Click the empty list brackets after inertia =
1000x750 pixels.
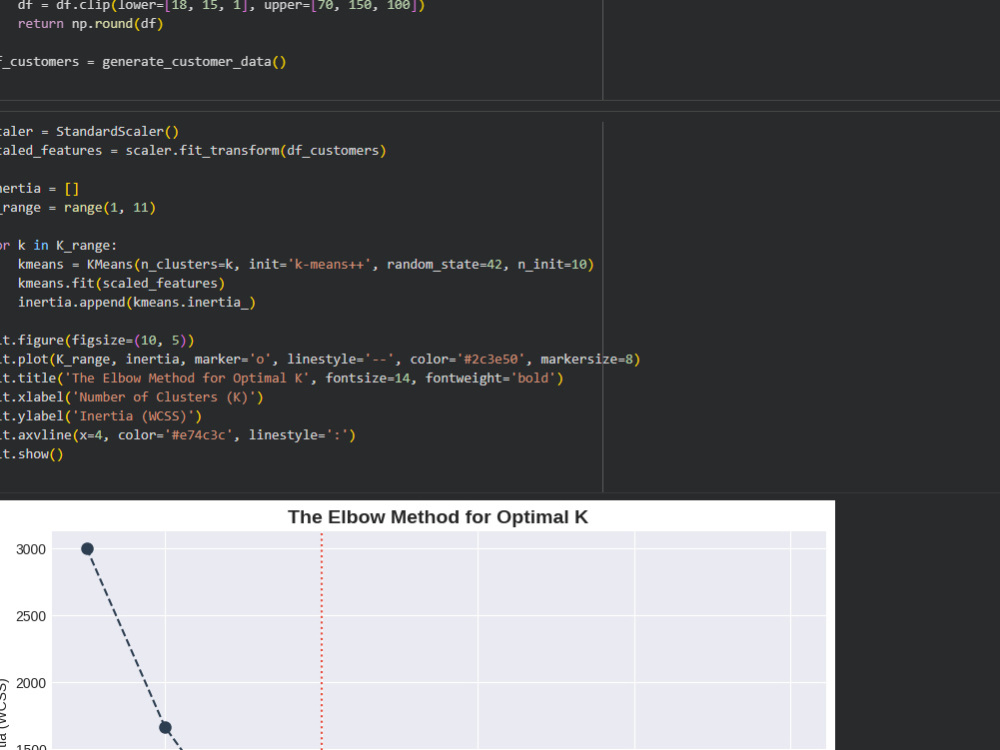click(71, 189)
